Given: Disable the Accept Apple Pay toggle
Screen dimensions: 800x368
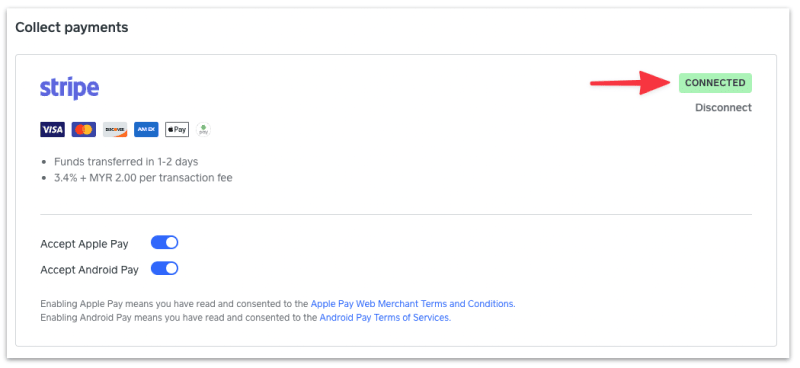Looking at the screenshot, I should pyautogui.click(x=164, y=242).
